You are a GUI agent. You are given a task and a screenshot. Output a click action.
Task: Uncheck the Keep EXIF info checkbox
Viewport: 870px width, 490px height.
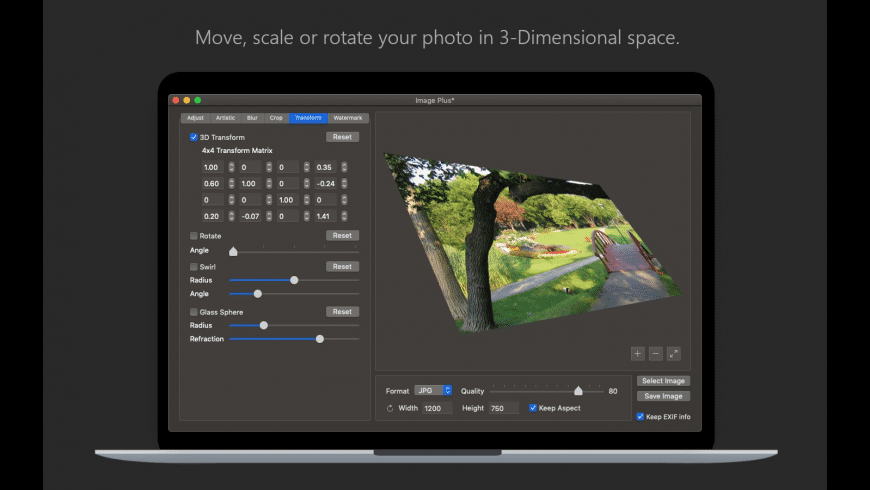(x=640, y=417)
